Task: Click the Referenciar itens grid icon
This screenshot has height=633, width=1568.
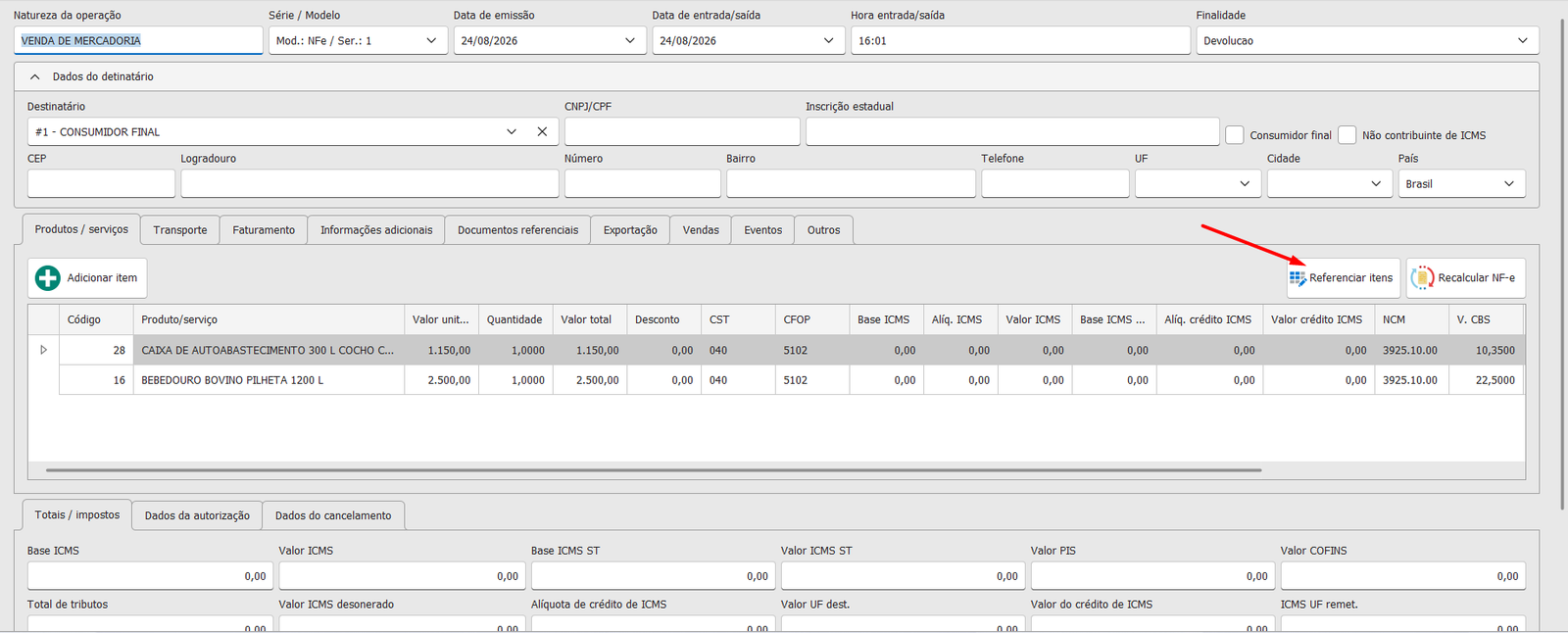Action: click(1298, 278)
